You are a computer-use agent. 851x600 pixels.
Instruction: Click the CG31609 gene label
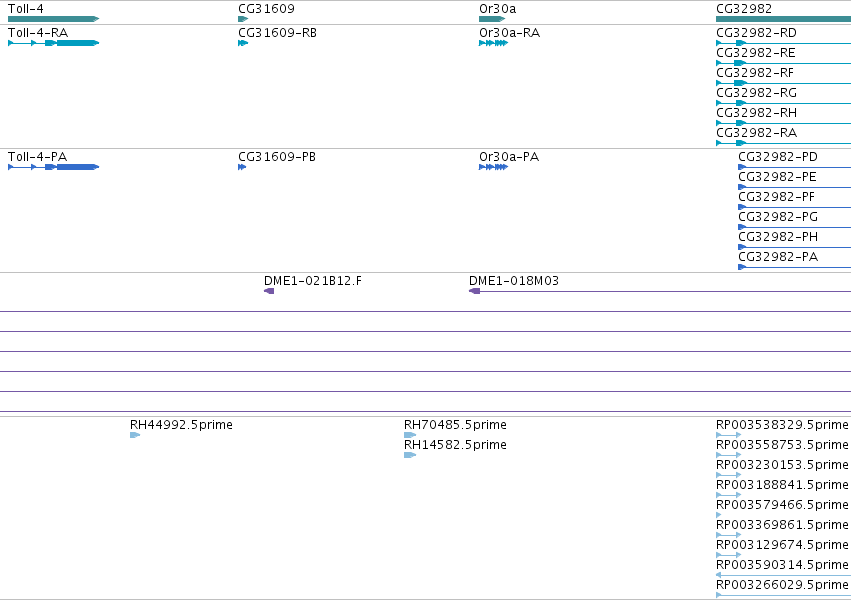click(x=266, y=9)
